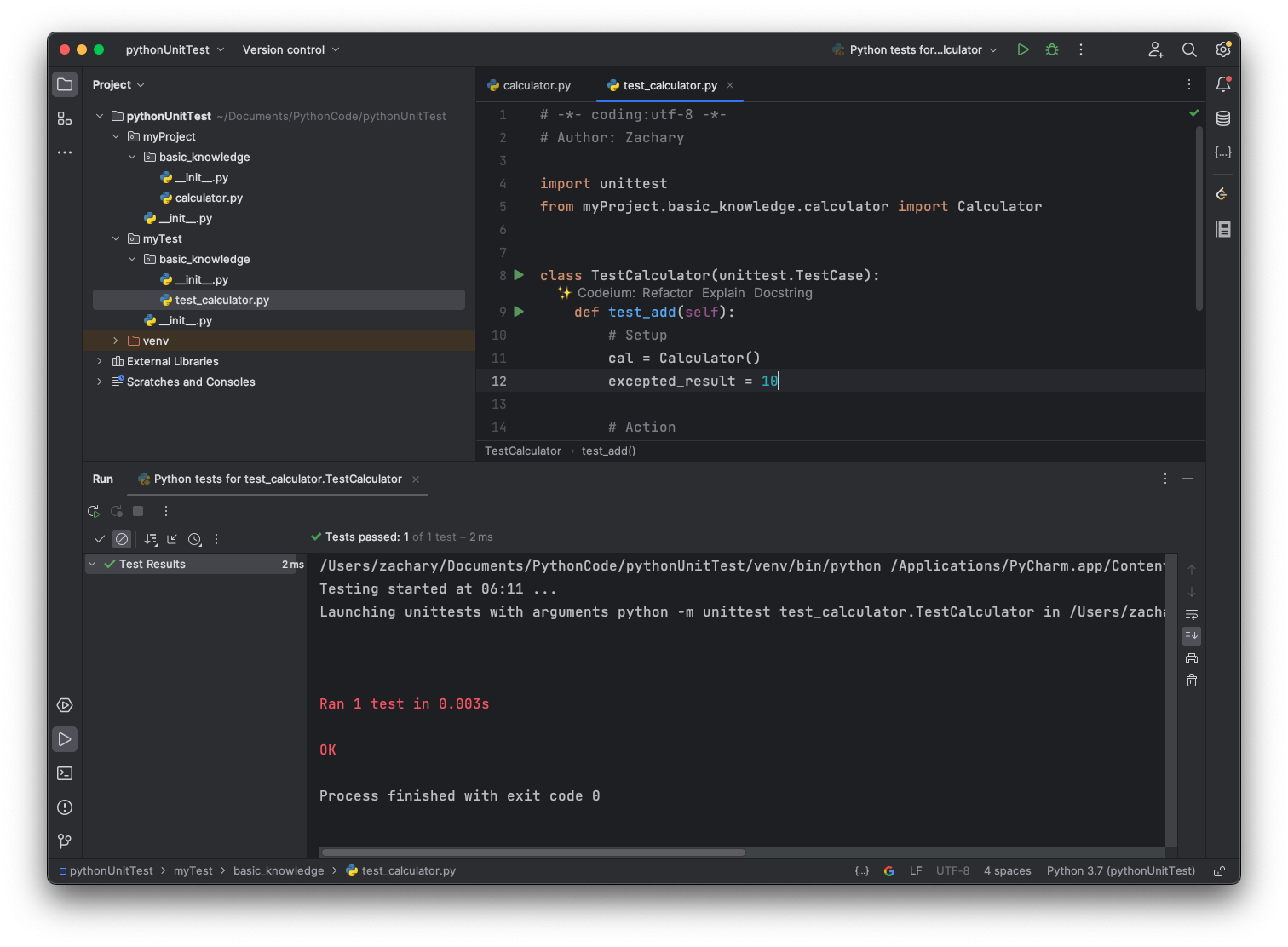Clear all Run console output

click(1192, 680)
